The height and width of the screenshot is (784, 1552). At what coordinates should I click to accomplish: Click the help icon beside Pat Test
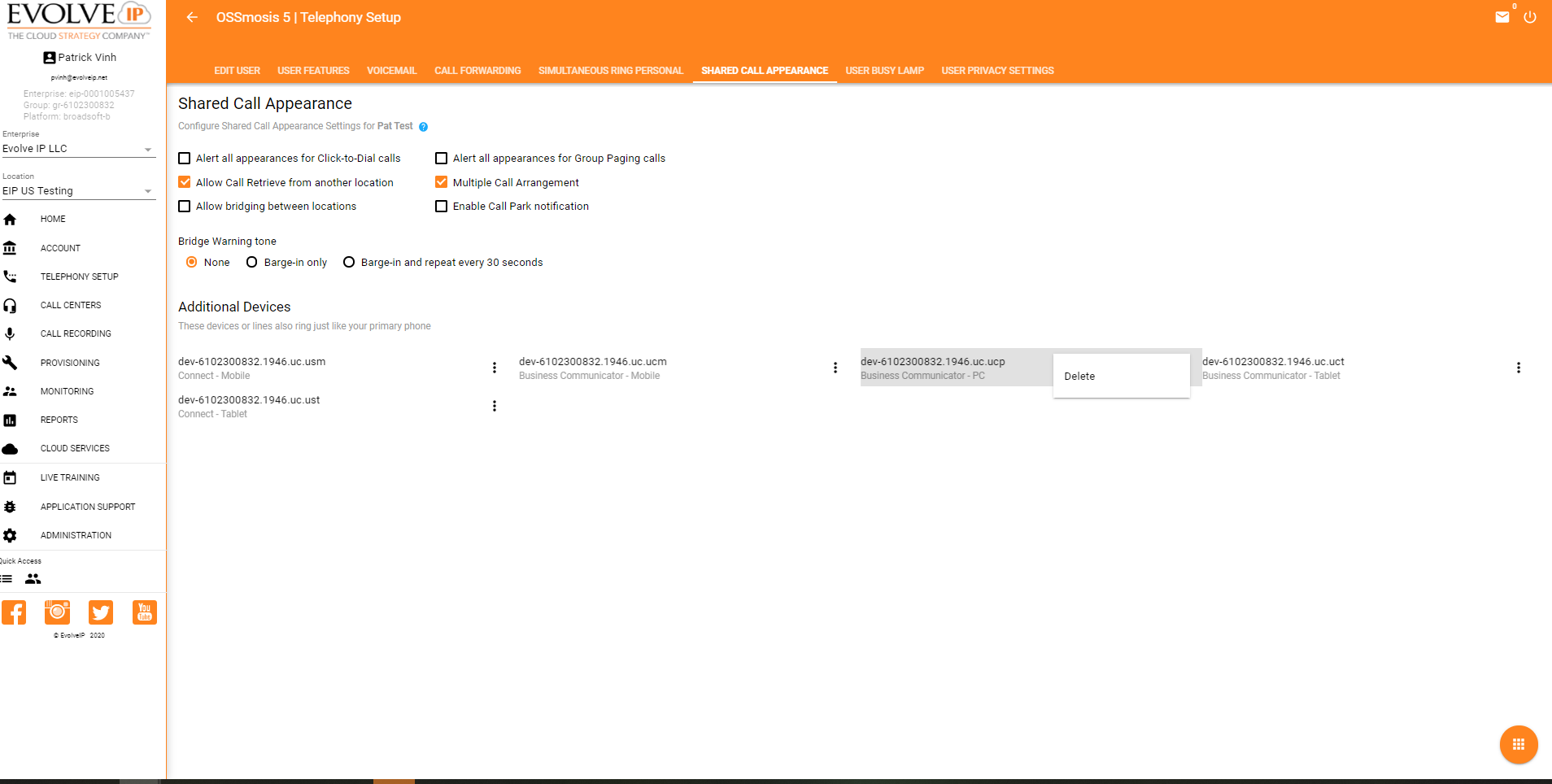click(x=423, y=127)
